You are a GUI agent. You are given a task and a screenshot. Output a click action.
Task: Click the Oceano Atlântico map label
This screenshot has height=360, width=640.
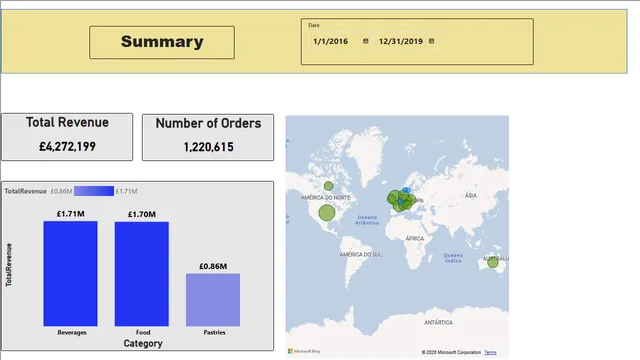click(x=367, y=220)
